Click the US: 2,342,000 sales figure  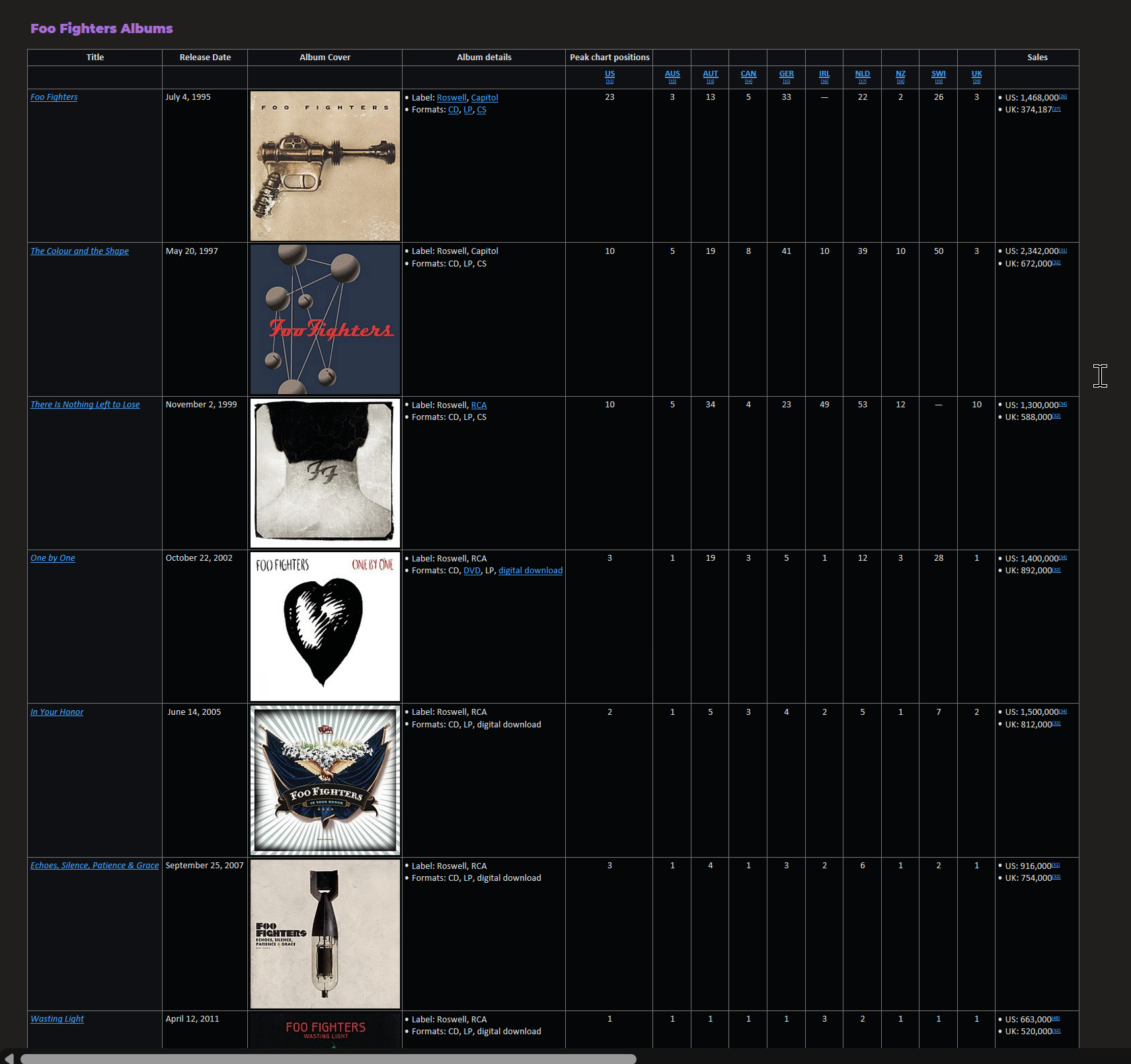point(1032,251)
